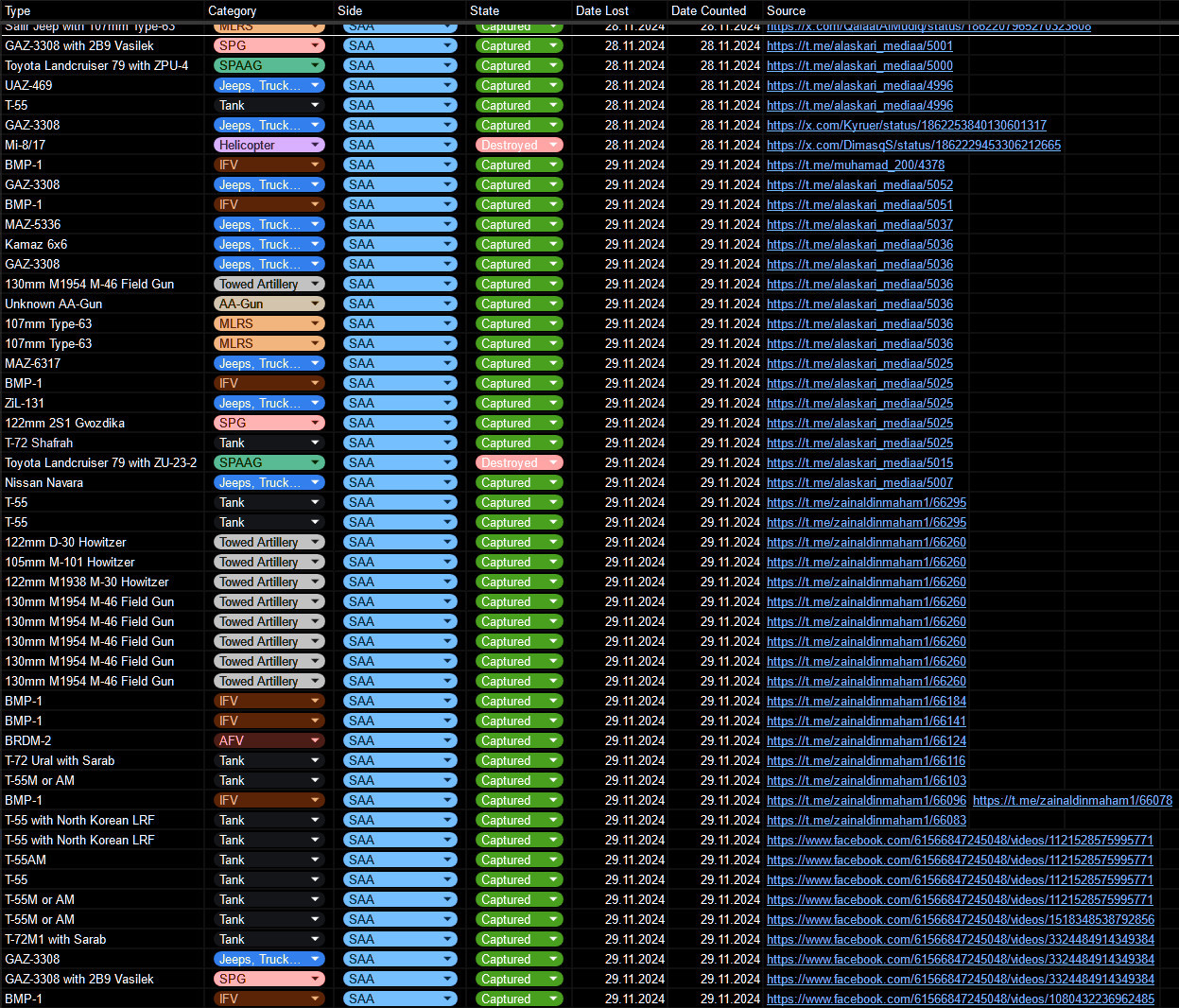The width and height of the screenshot is (1179, 1008).
Task: Open Captured state dropdown for Nissan Navara
Action: point(519,482)
